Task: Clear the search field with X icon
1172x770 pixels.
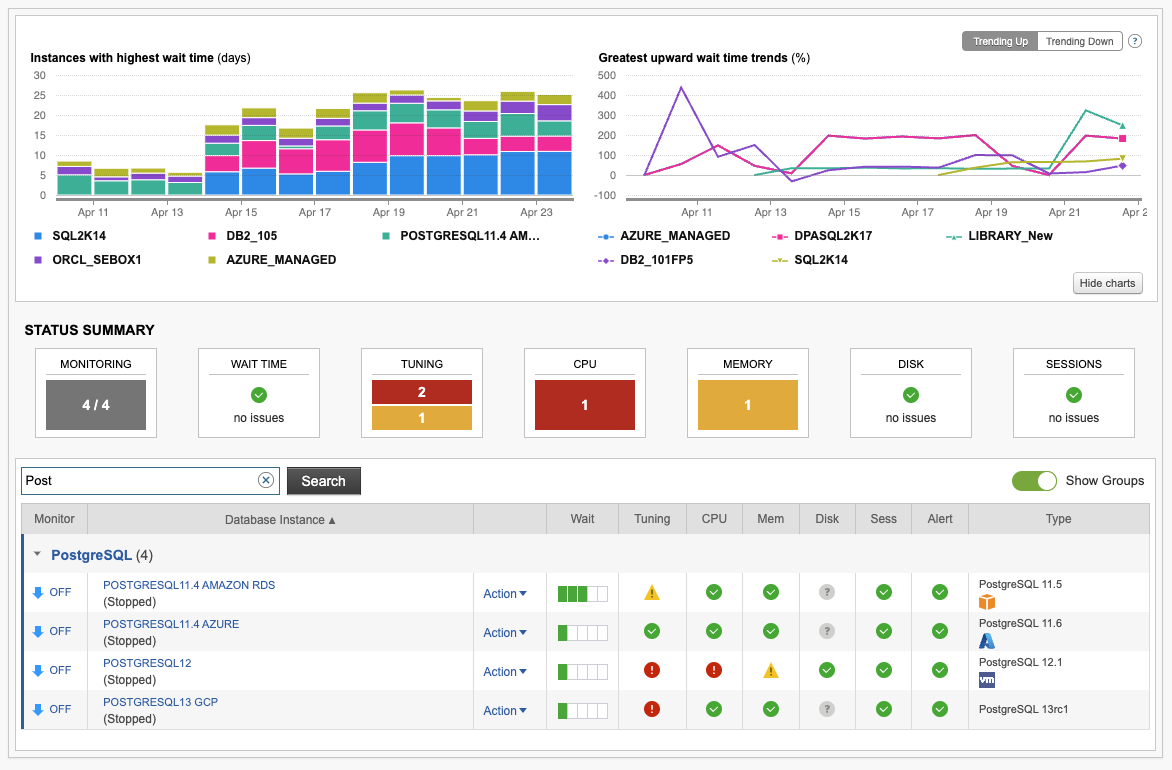Action: point(265,480)
